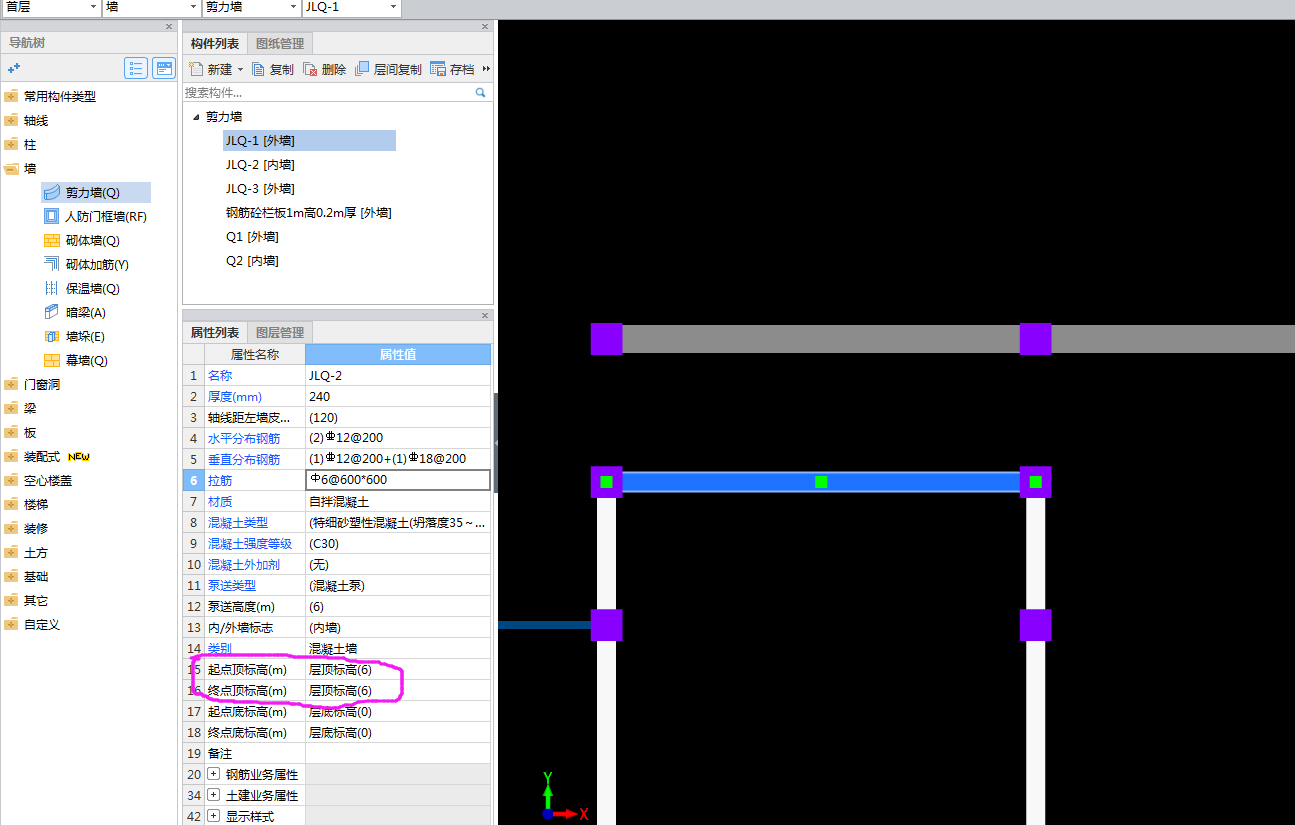Click the center green grip of blue wall

[x=821, y=482]
